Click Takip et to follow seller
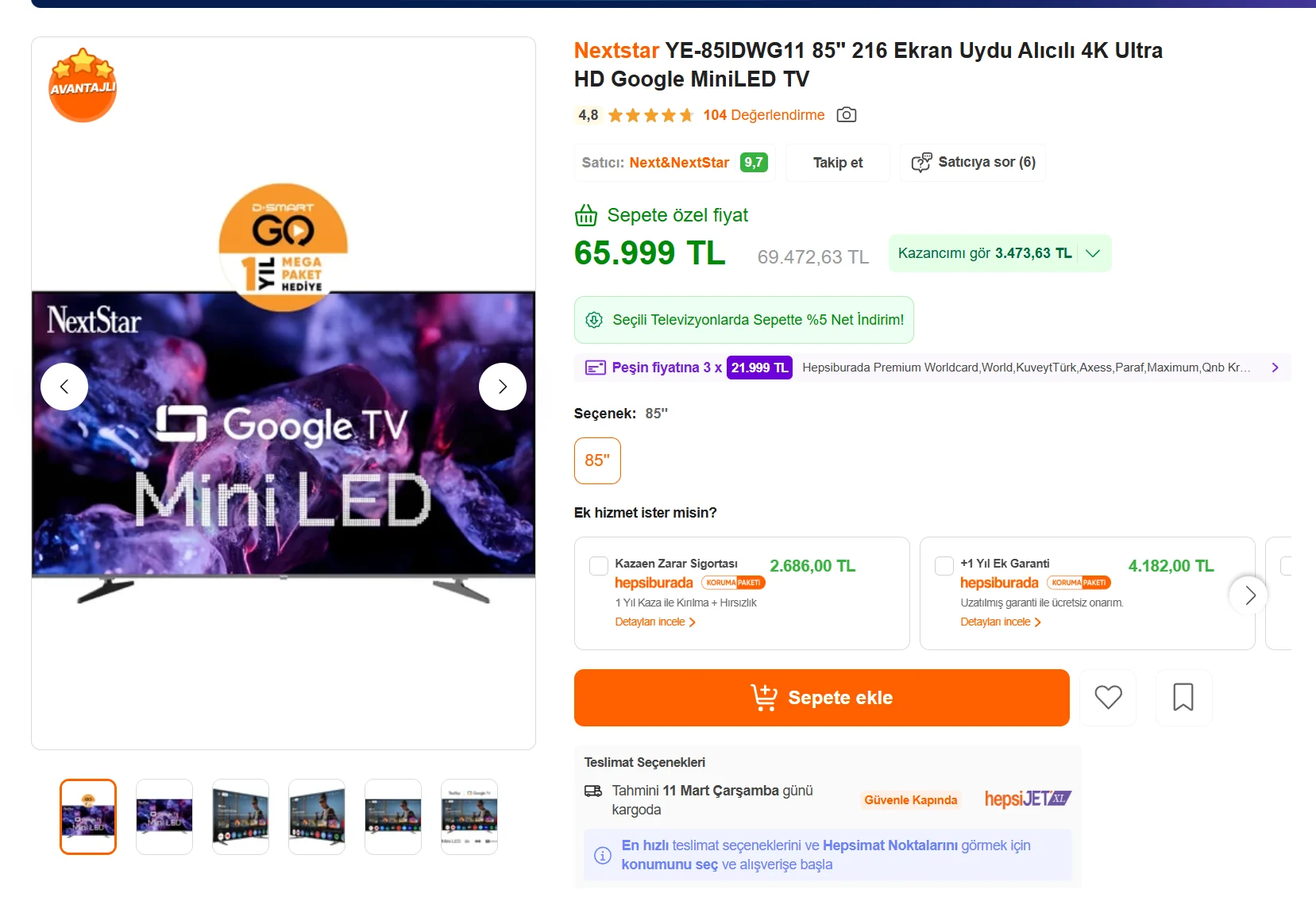This screenshot has width=1316, height=901. pyautogui.click(x=837, y=163)
